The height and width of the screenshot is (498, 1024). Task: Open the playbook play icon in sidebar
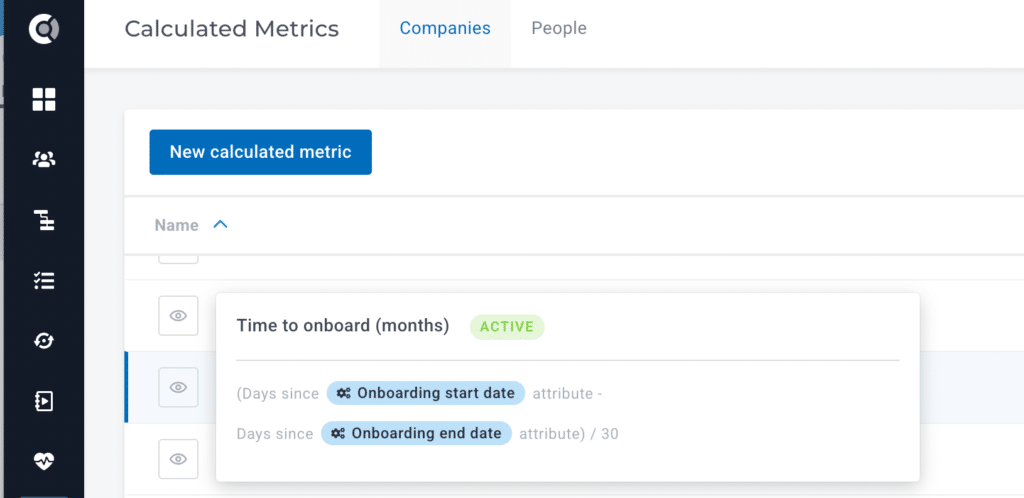click(44, 401)
